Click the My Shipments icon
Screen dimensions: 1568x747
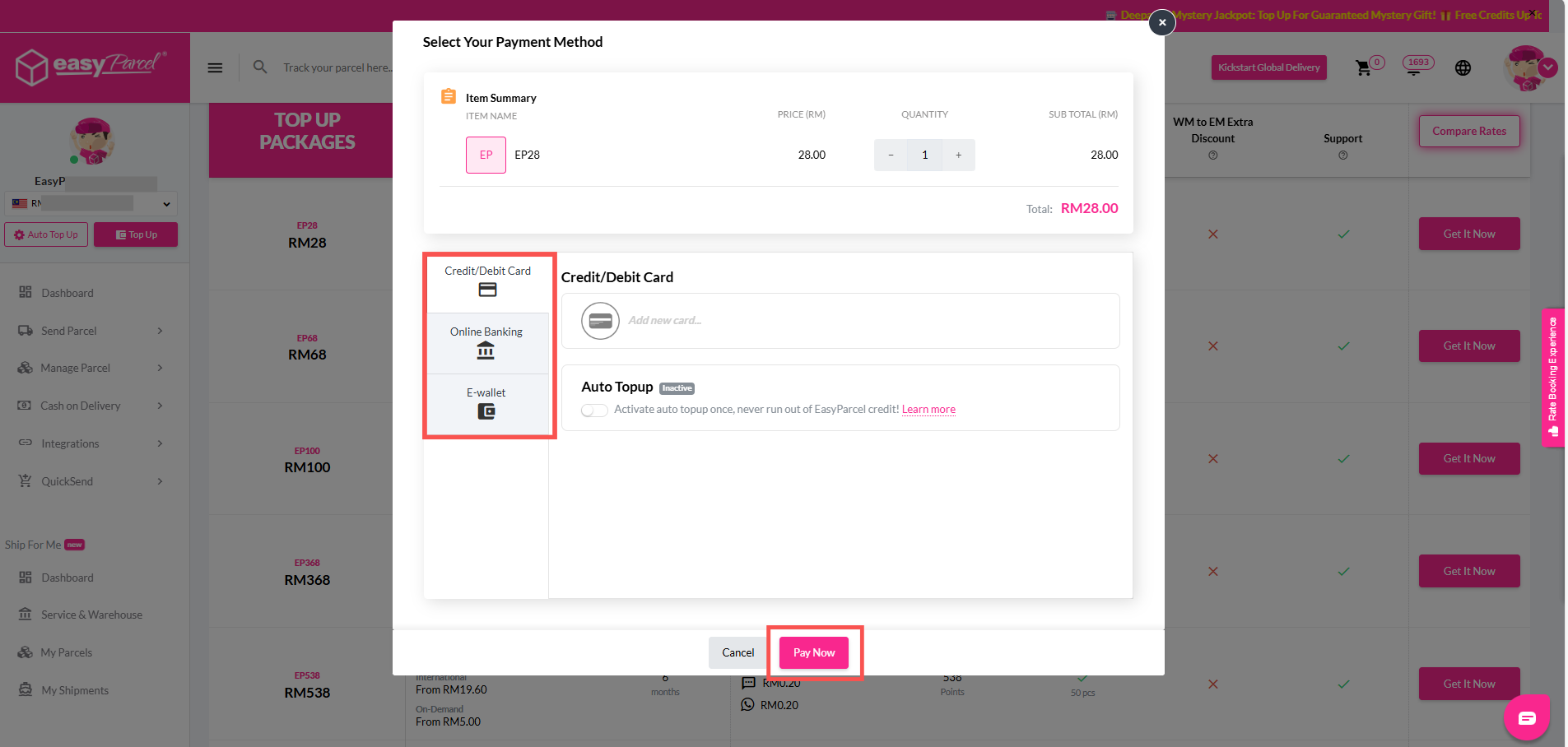(x=26, y=689)
